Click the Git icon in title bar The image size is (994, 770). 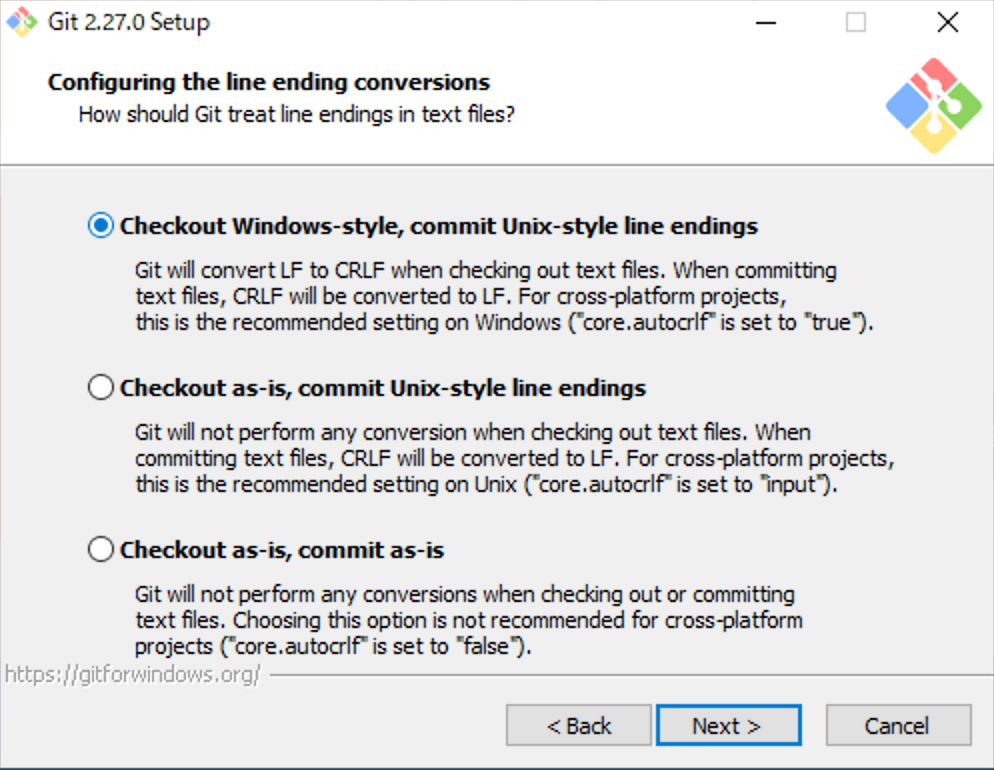[21, 22]
